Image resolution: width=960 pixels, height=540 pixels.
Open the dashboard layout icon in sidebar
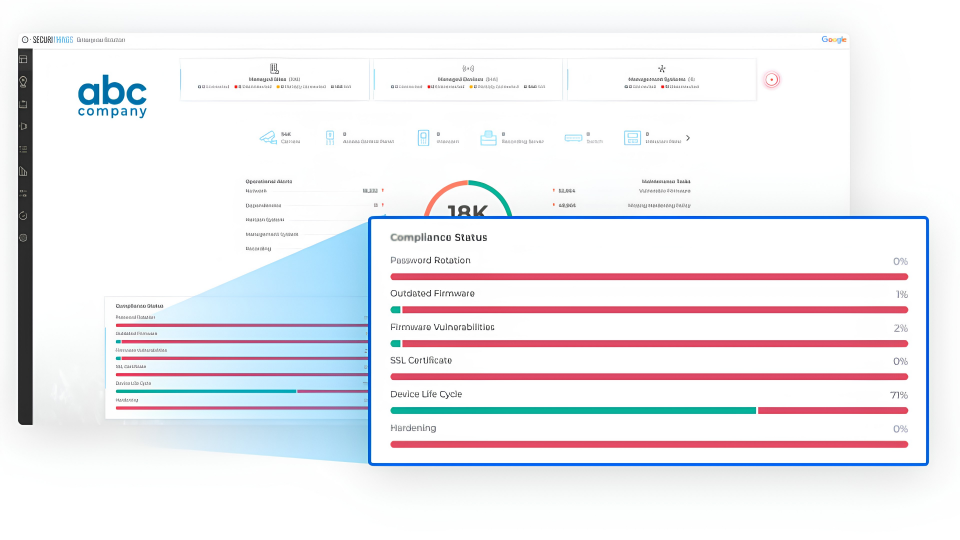point(23,59)
